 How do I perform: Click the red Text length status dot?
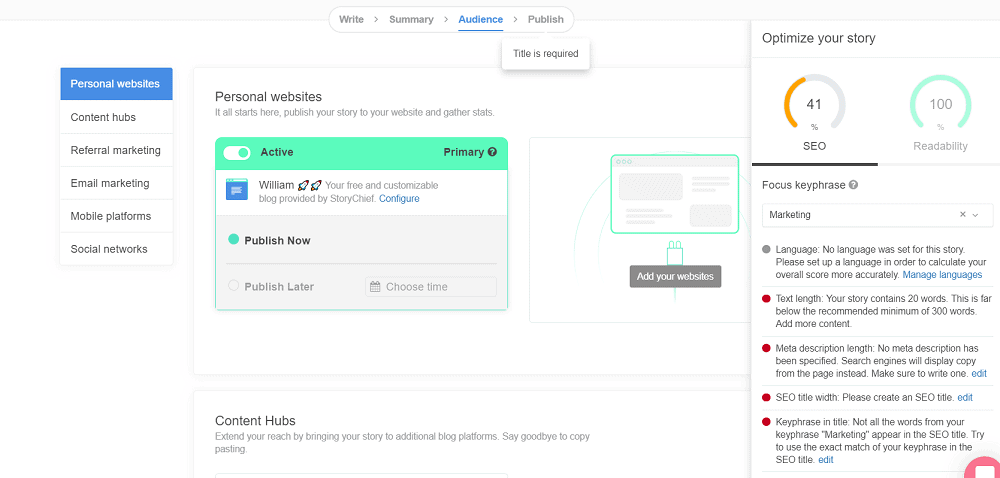click(x=767, y=298)
